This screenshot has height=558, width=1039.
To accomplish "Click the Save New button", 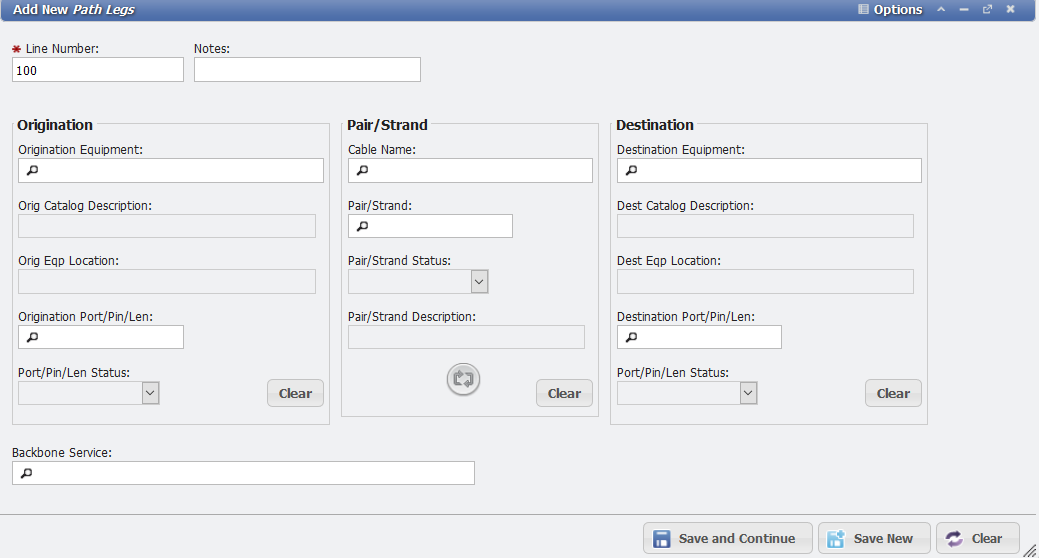I will click(873, 538).
